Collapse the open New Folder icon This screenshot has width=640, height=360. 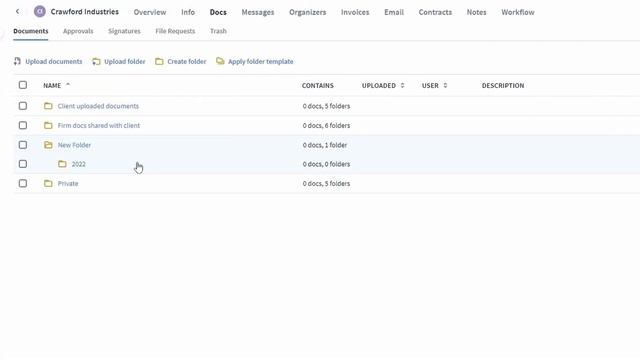48,145
